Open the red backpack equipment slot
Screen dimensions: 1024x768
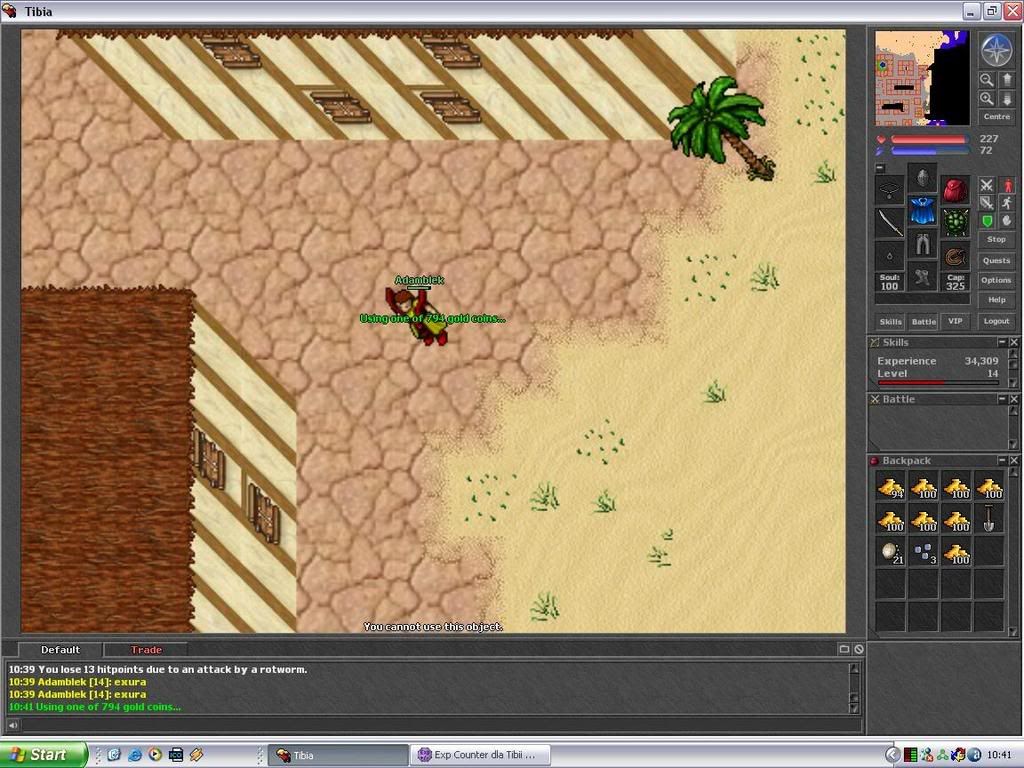[955, 191]
